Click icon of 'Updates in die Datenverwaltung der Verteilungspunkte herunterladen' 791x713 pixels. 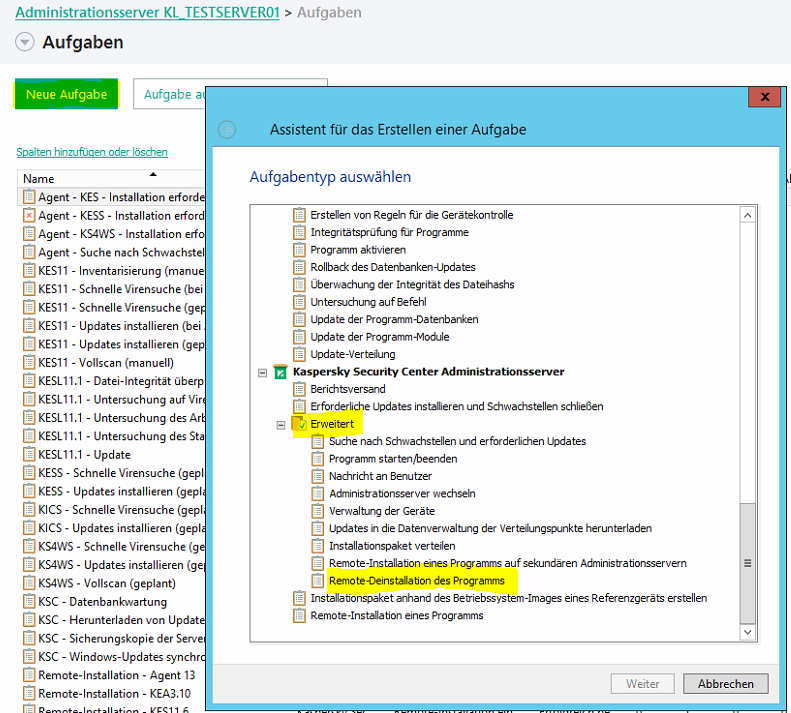click(x=317, y=529)
